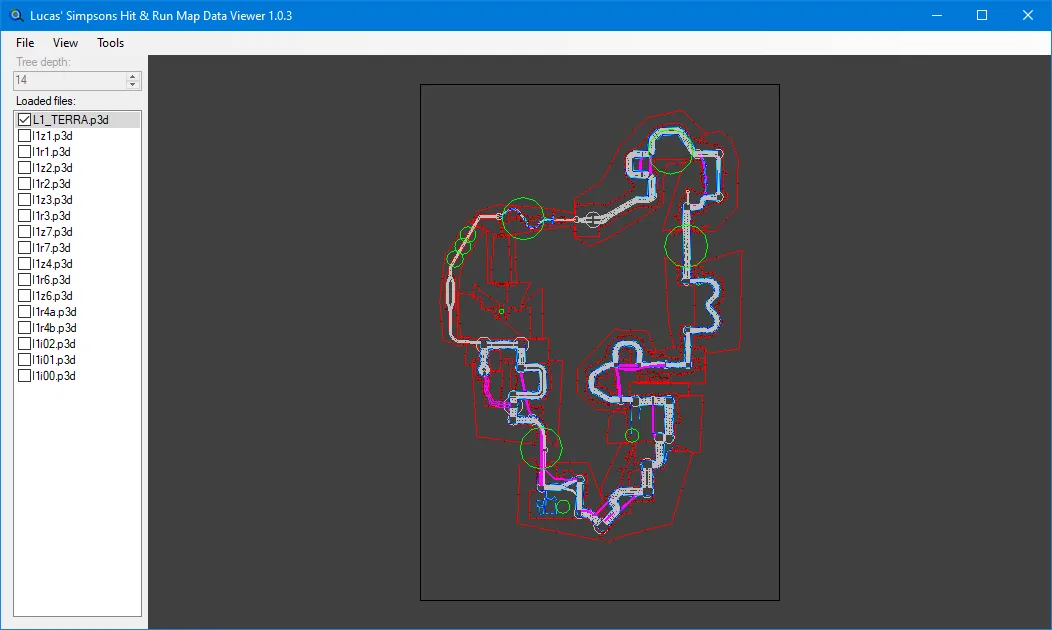Click the Tree depth down stepper arrow
The height and width of the screenshot is (630, 1052).
tap(131, 85)
